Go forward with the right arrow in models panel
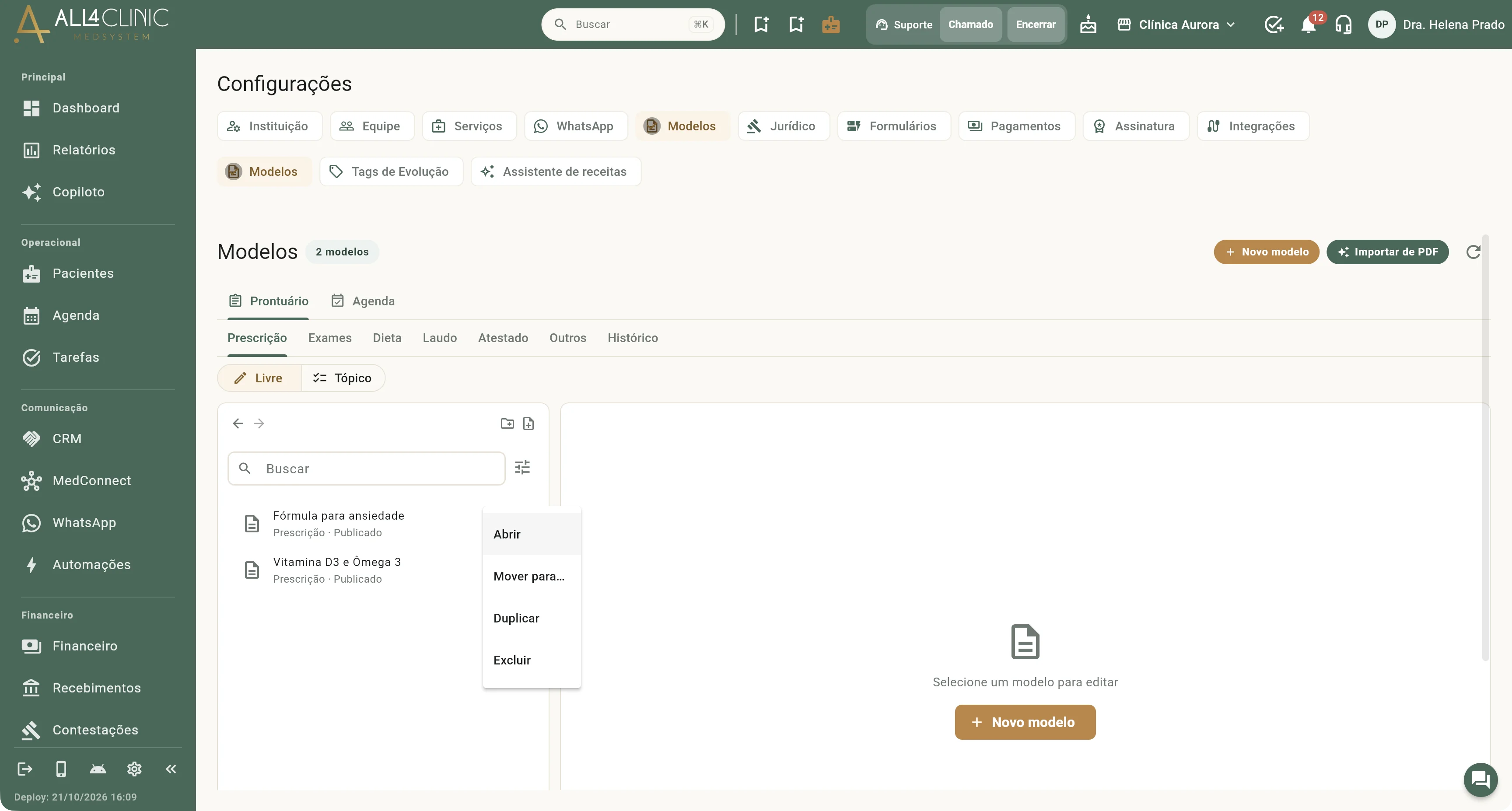Screen dimensions: 1512x811 tap(259, 423)
